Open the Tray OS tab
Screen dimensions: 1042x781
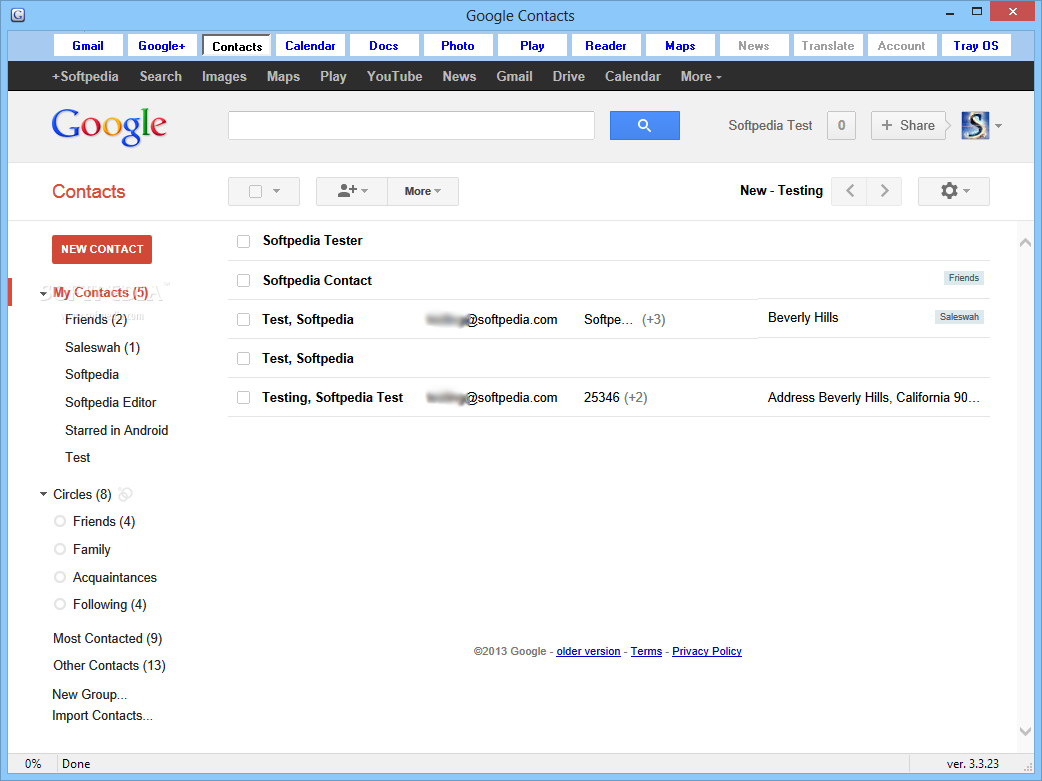976,46
